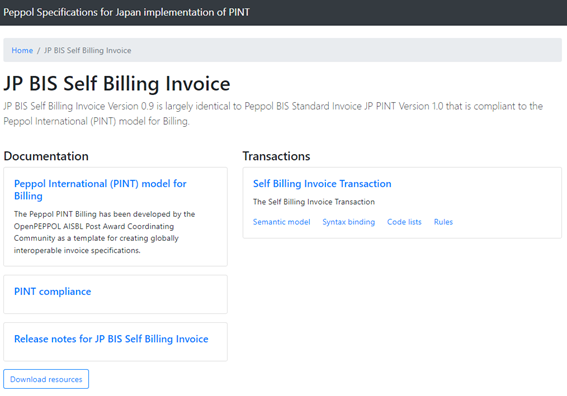Click the text 'The Self Billing Invoice Transaction'
The width and height of the screenshot is (567, 396).
[314, 202]
